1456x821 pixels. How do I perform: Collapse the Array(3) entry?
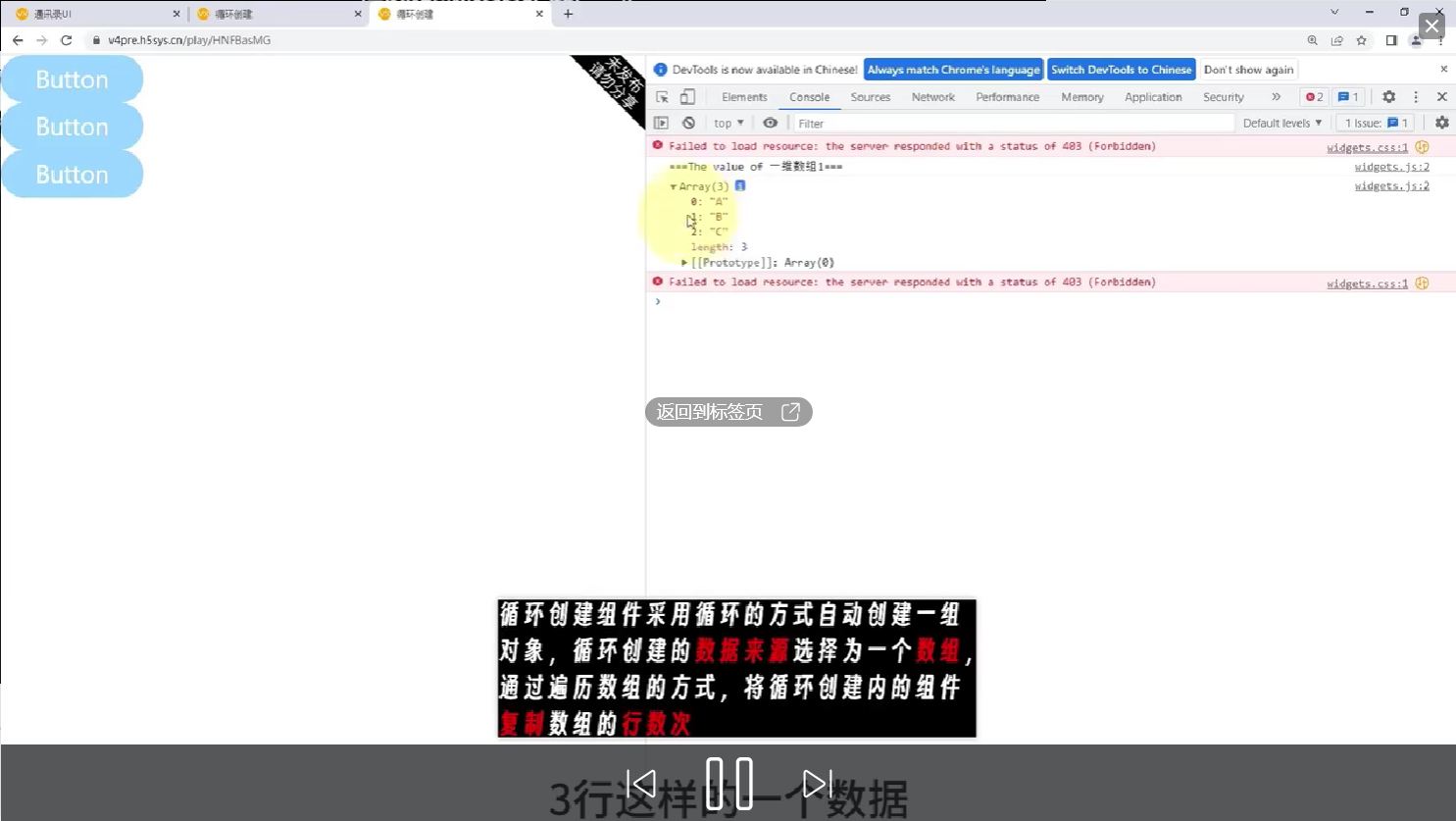click(x=673, y=186)
